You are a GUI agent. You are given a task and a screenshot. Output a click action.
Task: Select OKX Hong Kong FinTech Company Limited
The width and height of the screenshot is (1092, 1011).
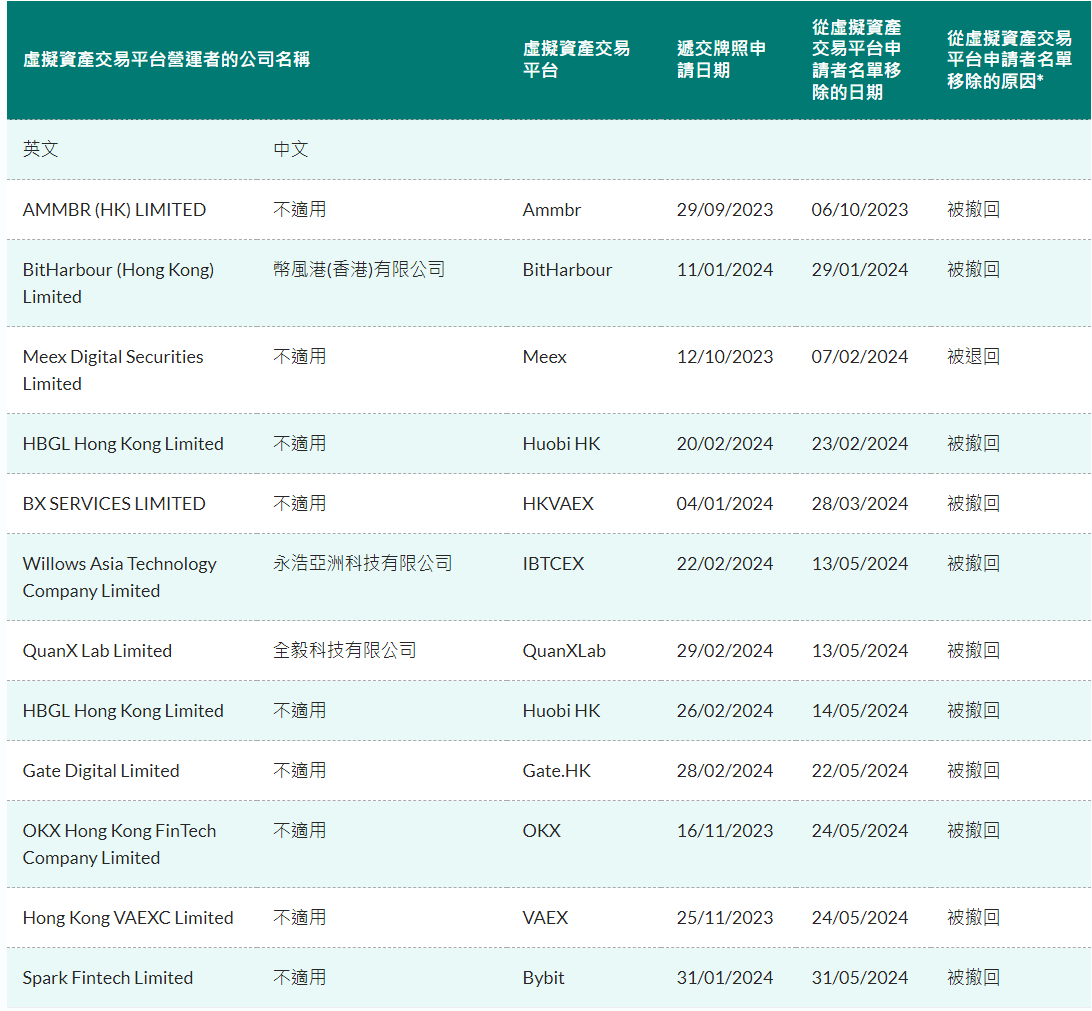[x=119, y=844]
